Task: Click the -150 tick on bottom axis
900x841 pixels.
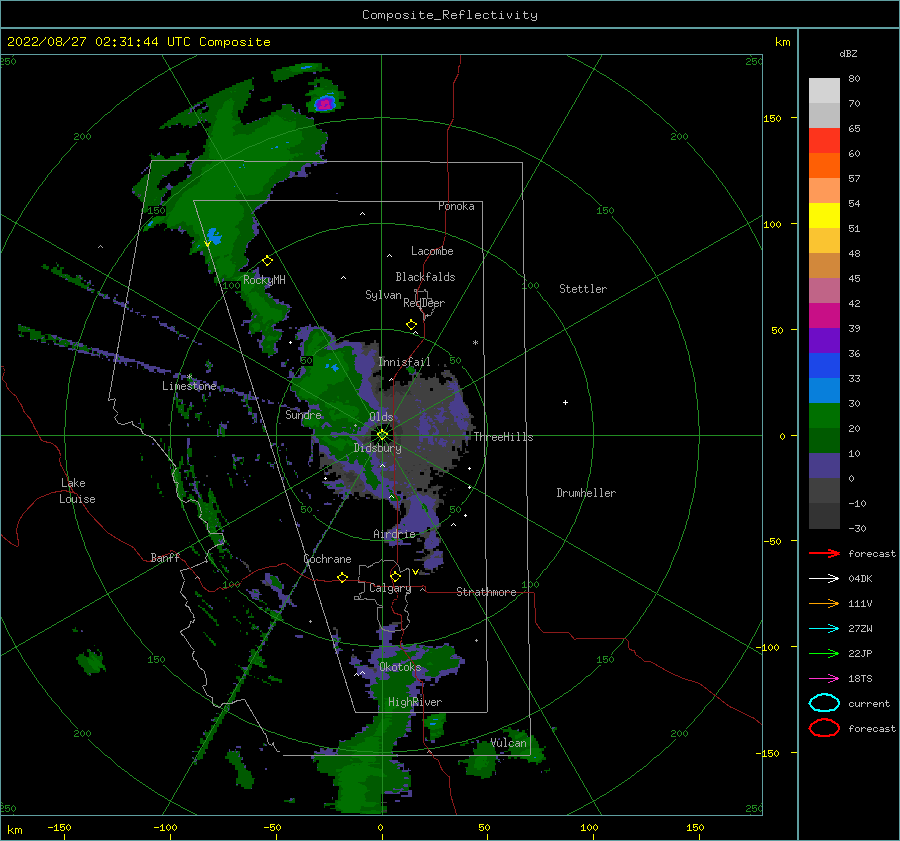Action: coord(59,827)
